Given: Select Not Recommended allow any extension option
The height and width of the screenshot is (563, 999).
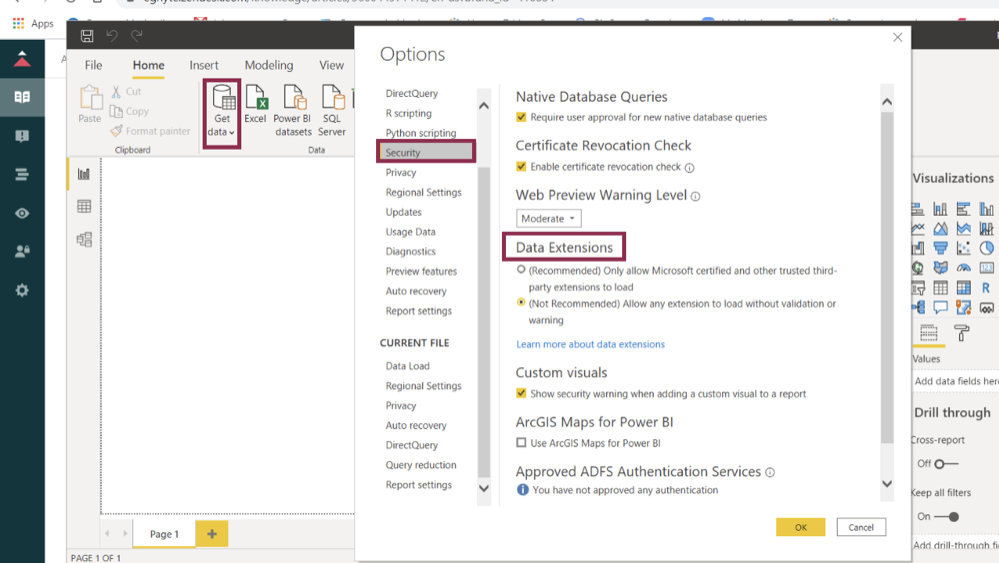Looking at the screenshot, I should 521,303.
